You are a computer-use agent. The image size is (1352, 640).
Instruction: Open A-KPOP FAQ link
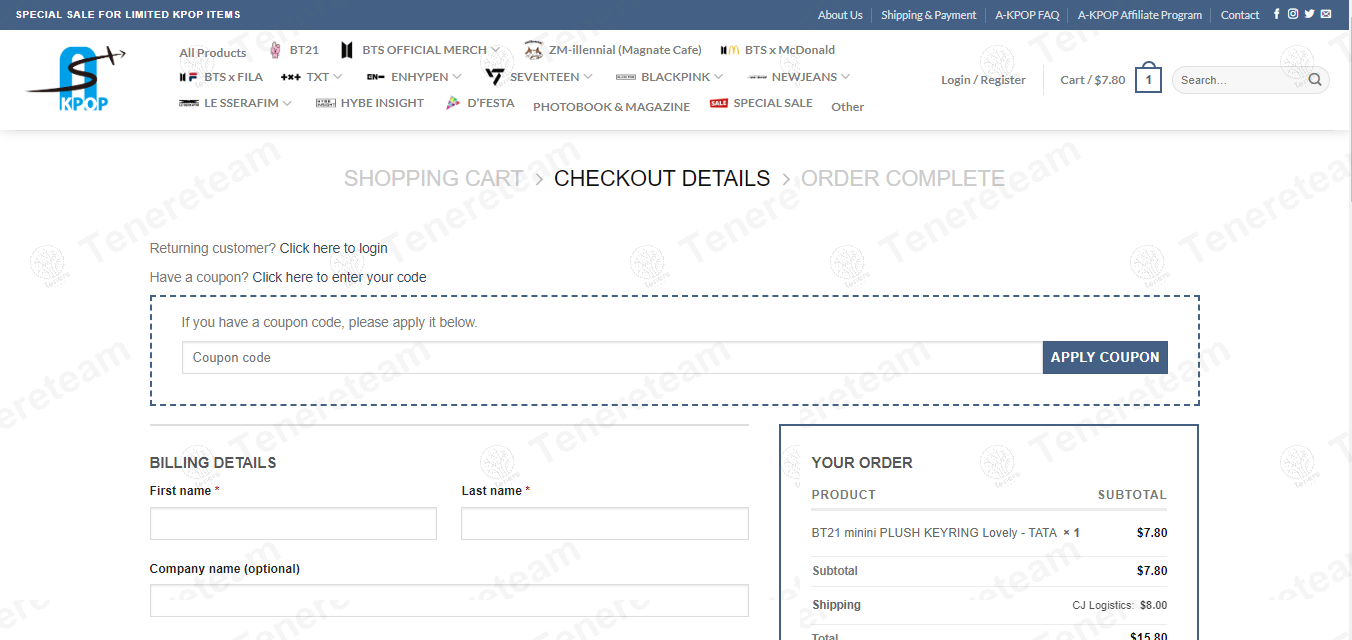[1027, 15]
